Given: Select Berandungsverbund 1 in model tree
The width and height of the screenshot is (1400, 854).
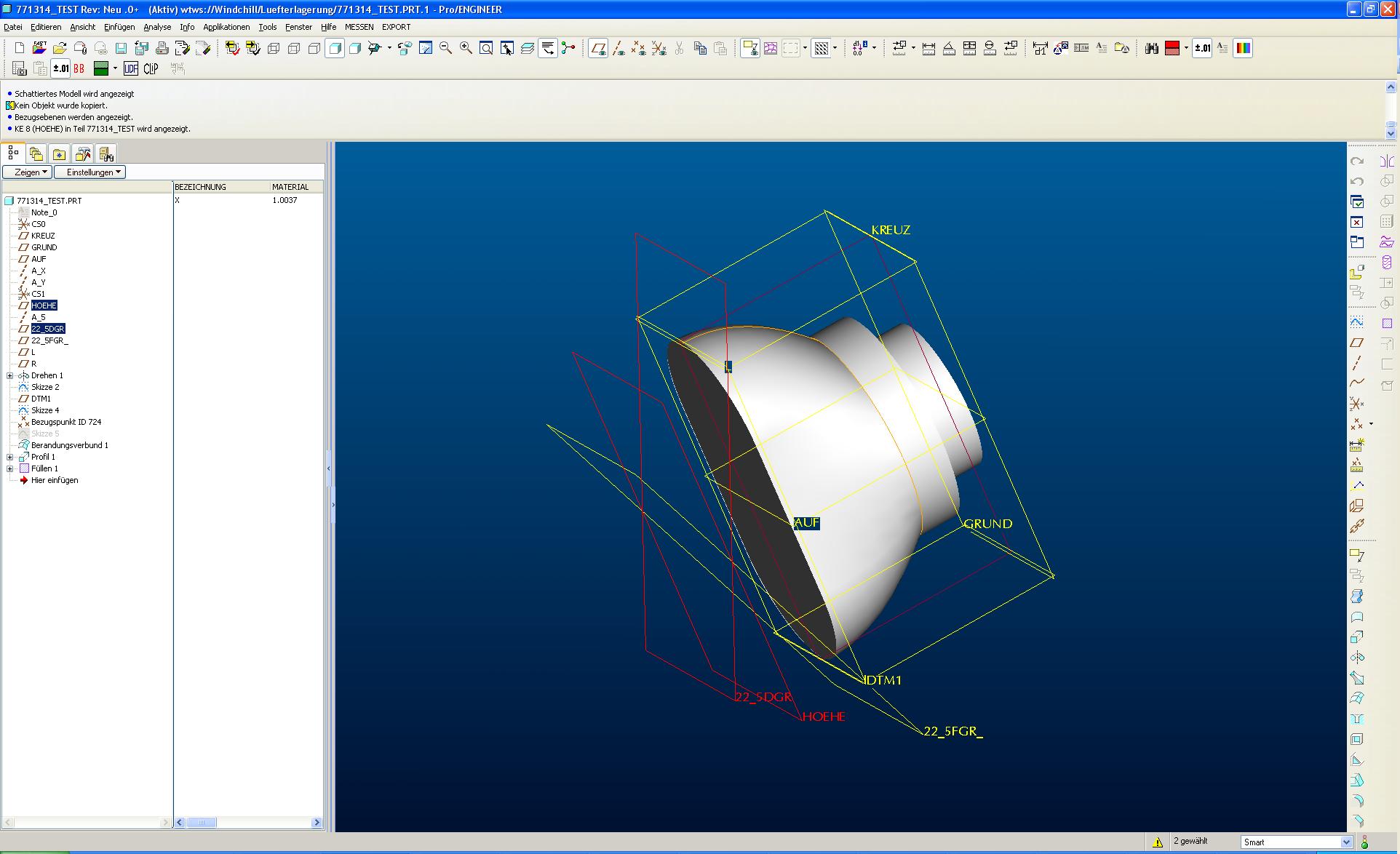Looking at the screenshot, I should 69,445.
